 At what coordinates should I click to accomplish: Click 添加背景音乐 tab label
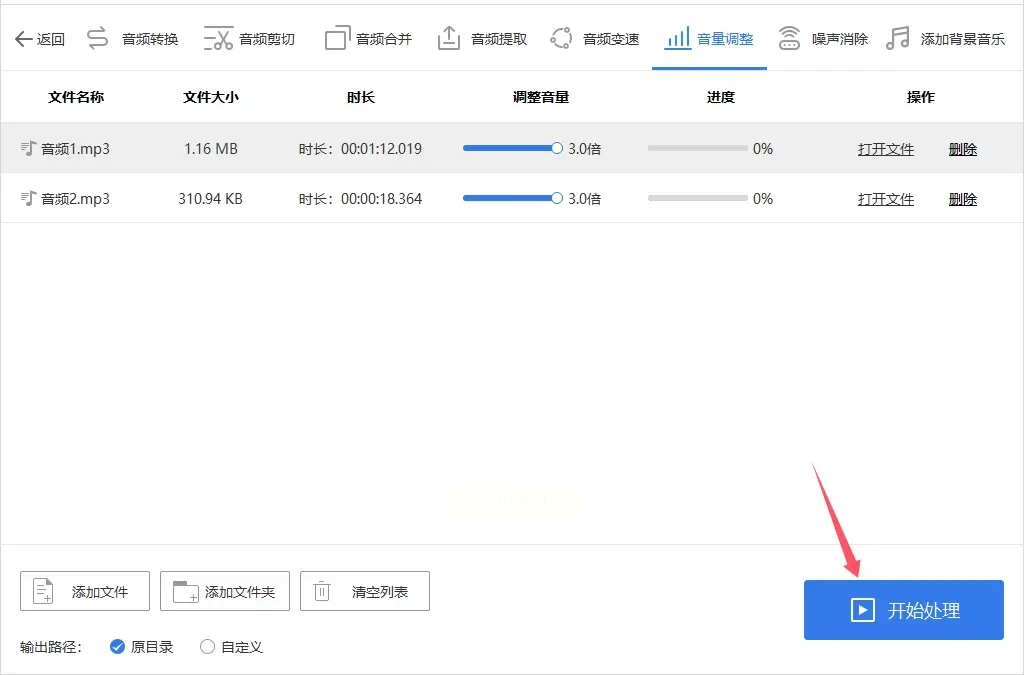tap(963, 39)
